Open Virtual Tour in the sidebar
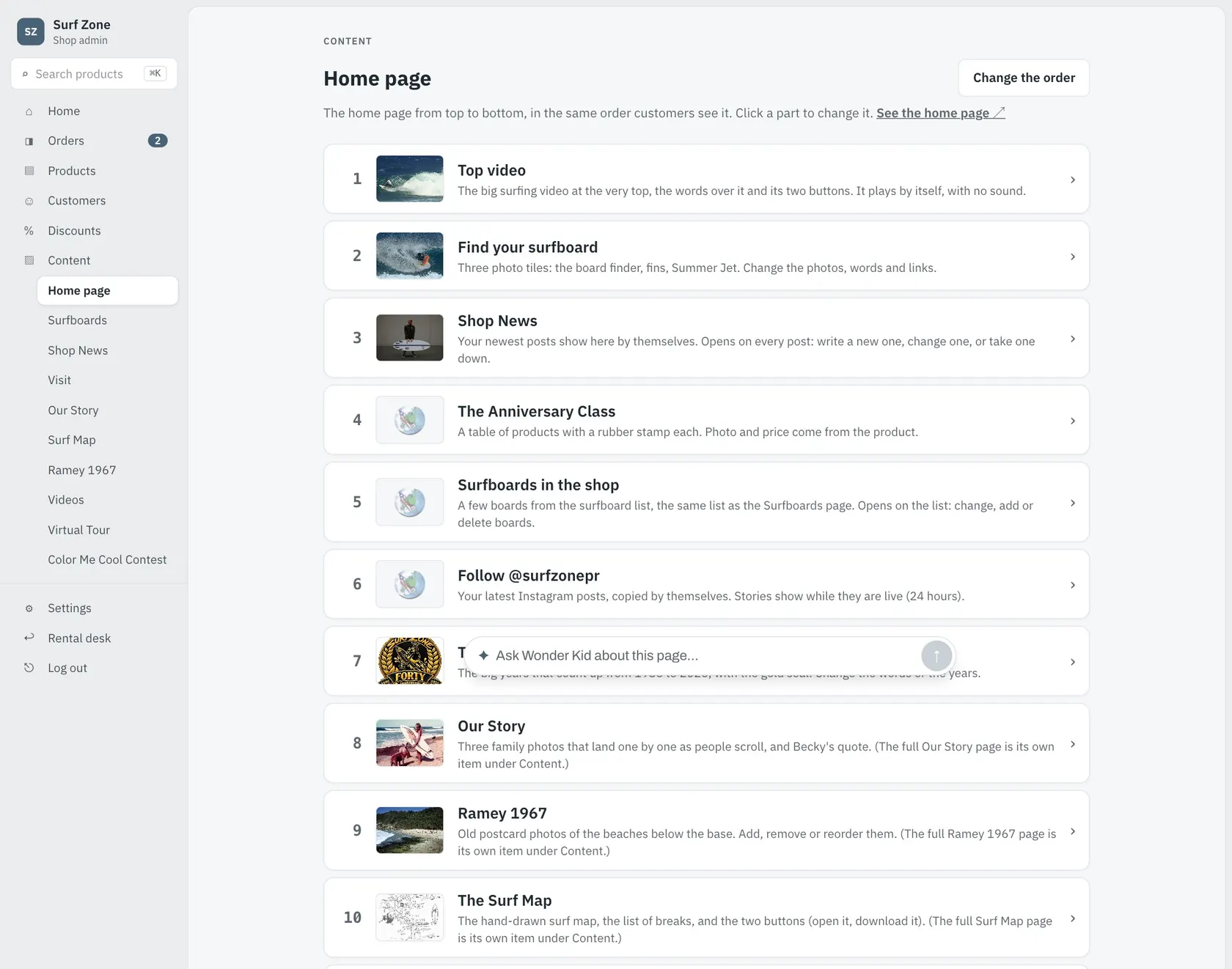This screenshot has width=1232, height=969. [x=107, y=530]
